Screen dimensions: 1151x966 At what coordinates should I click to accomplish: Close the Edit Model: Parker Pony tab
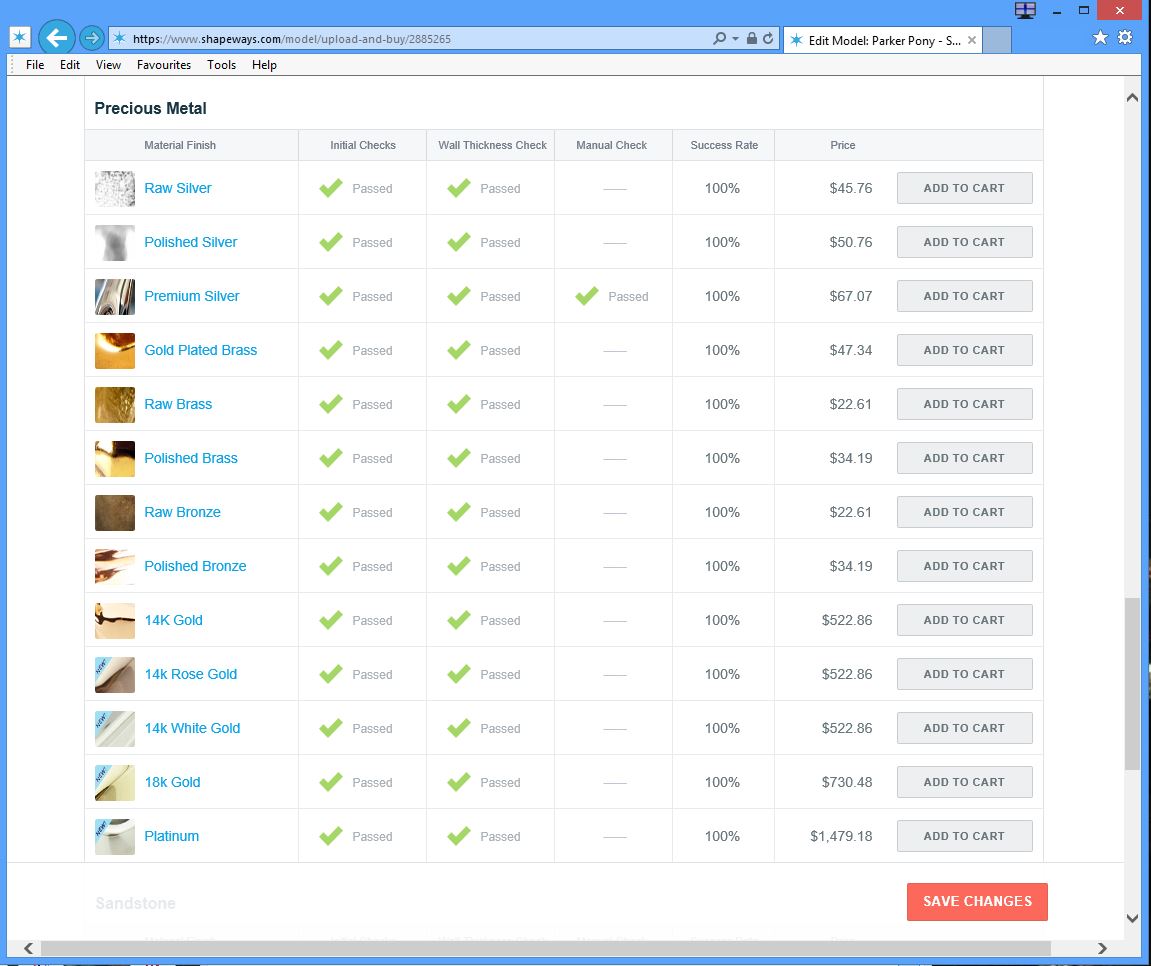coord(971,40)
